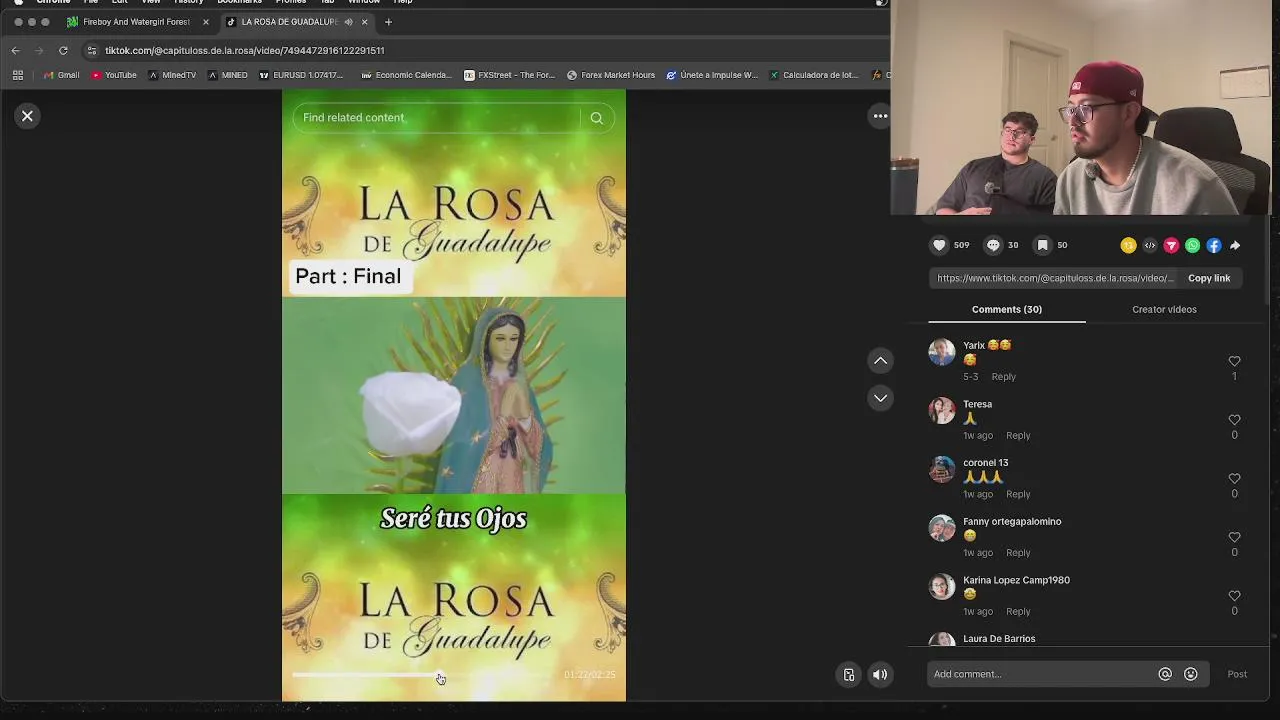Like the video with the heart icon
This screenshot has width=1280, height=720.
pyautogui.click(x=939, y=245)
